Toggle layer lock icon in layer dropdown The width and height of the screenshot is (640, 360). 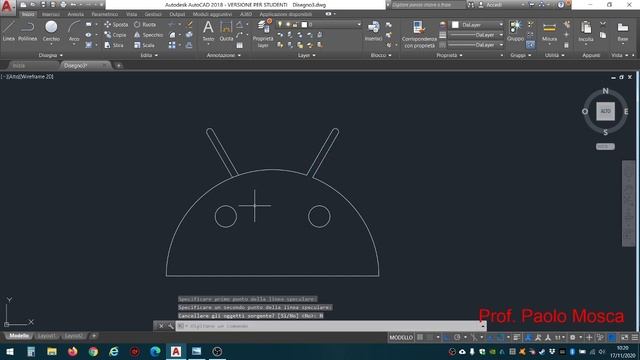pyautogui.click(x=295, y=24)
